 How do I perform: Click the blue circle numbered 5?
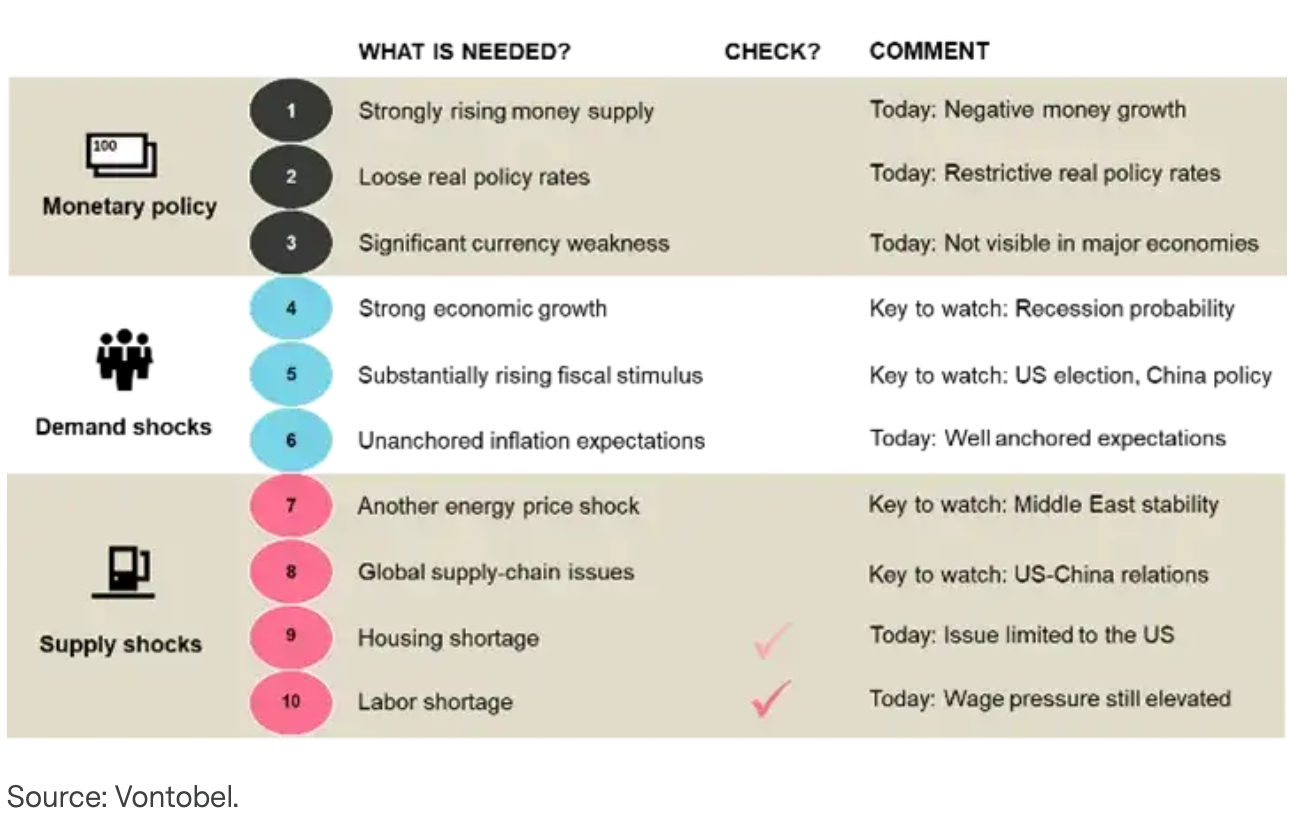coord(291,374)
